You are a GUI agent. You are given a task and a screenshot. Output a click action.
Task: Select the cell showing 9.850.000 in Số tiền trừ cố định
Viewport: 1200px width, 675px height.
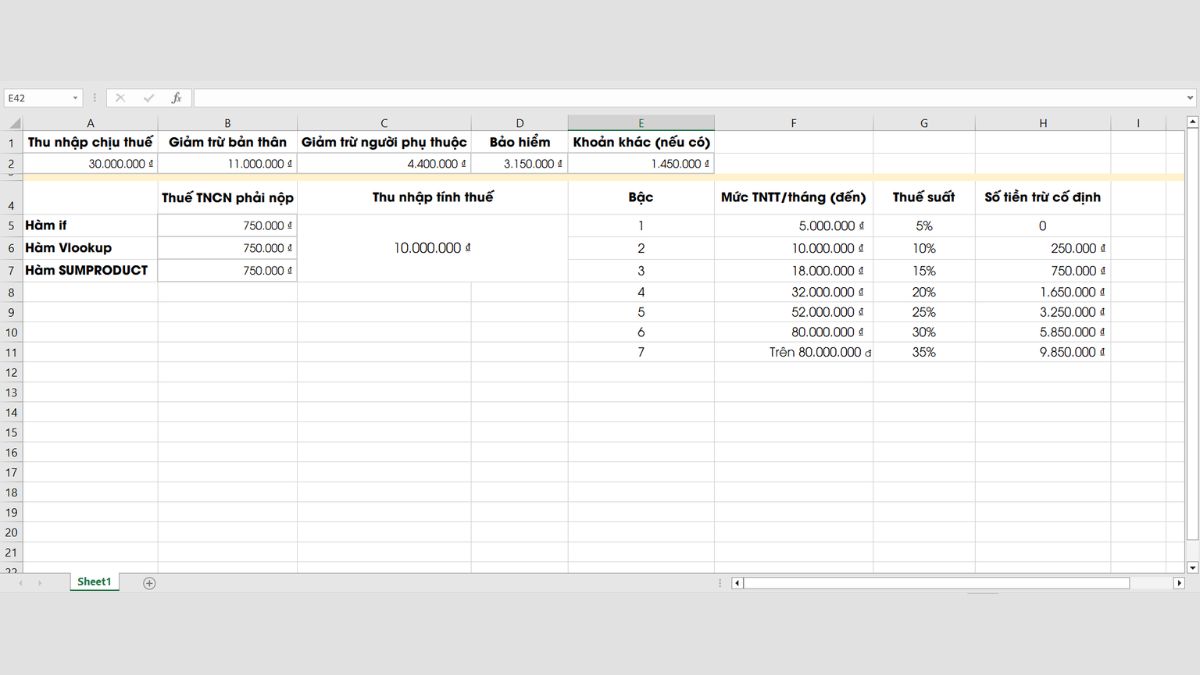click(1043, 352)
